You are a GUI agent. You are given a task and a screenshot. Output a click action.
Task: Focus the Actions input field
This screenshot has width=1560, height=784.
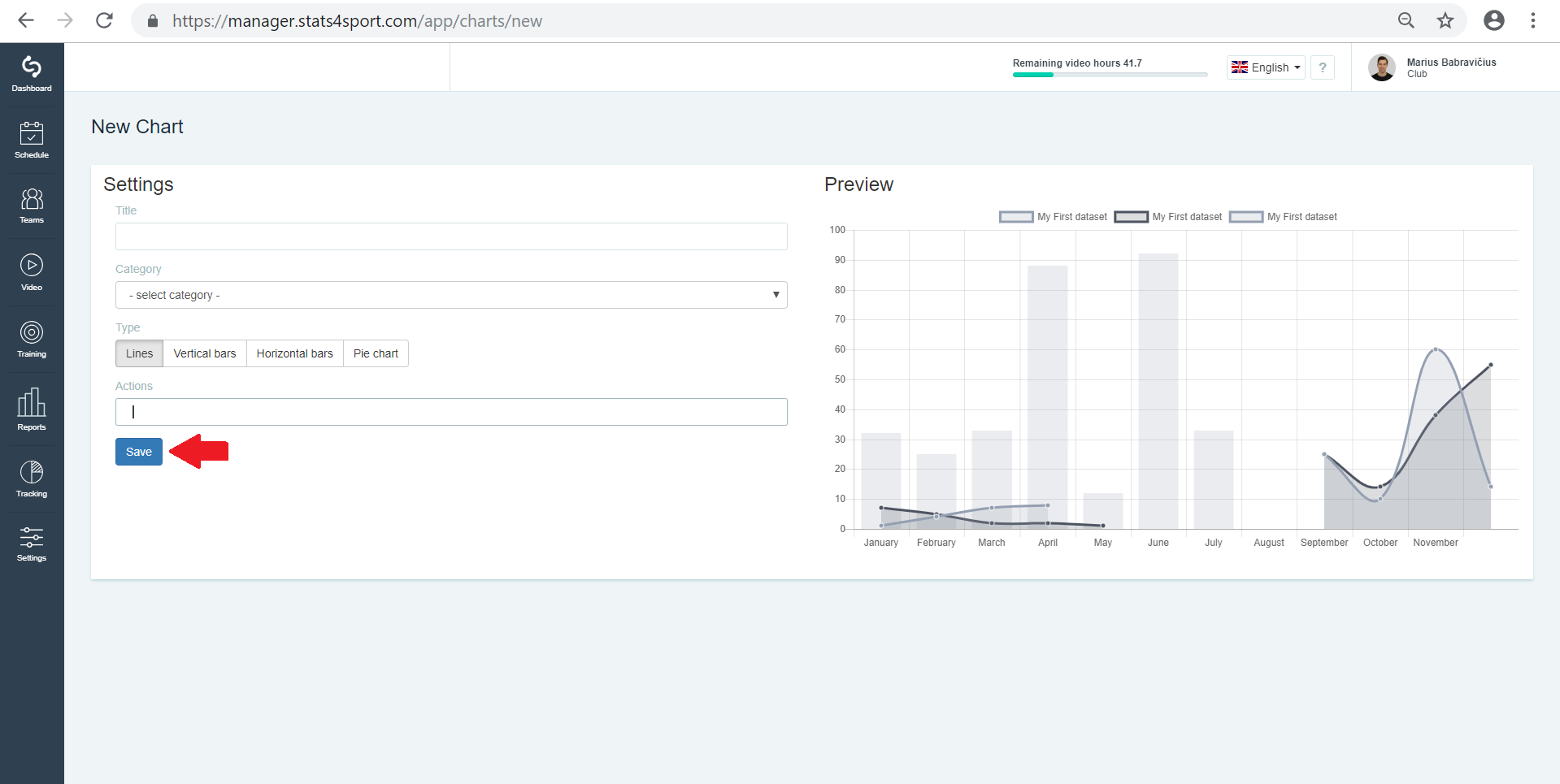click(451, 412)
